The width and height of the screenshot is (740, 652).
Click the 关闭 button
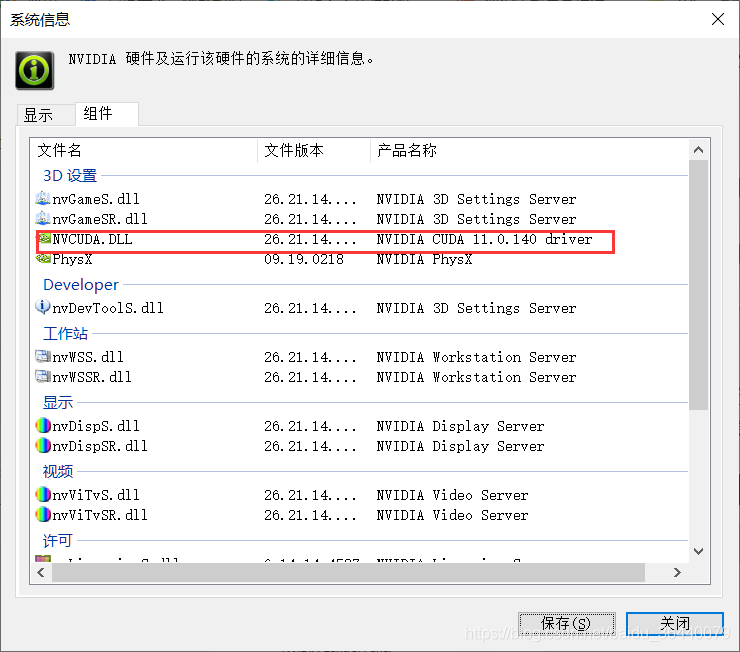(x=674, y=624)
